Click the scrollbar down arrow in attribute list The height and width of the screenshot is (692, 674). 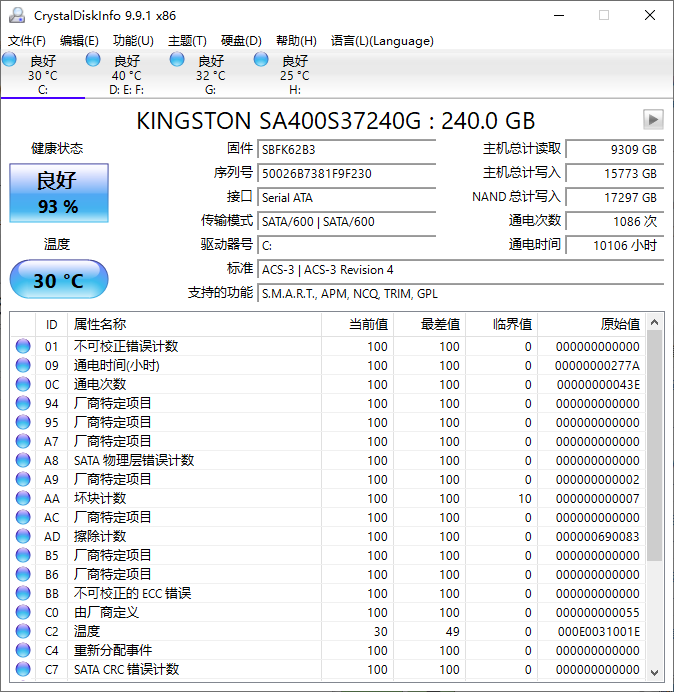pyautogui.click(x=655, y=672)
